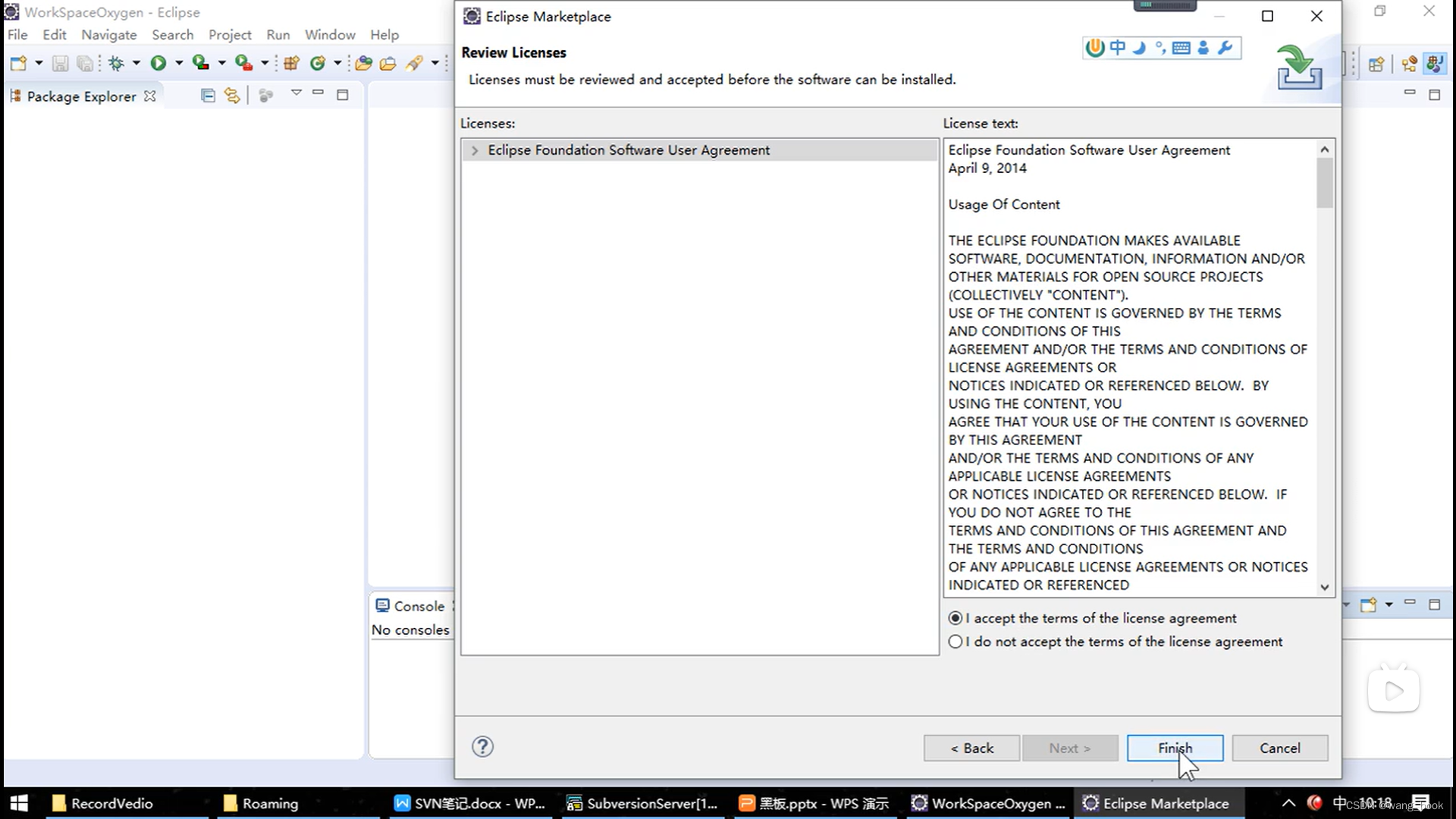Click the Open Perspective icon
This screenshot has height=819, width=1456.
coord(1376,64)
